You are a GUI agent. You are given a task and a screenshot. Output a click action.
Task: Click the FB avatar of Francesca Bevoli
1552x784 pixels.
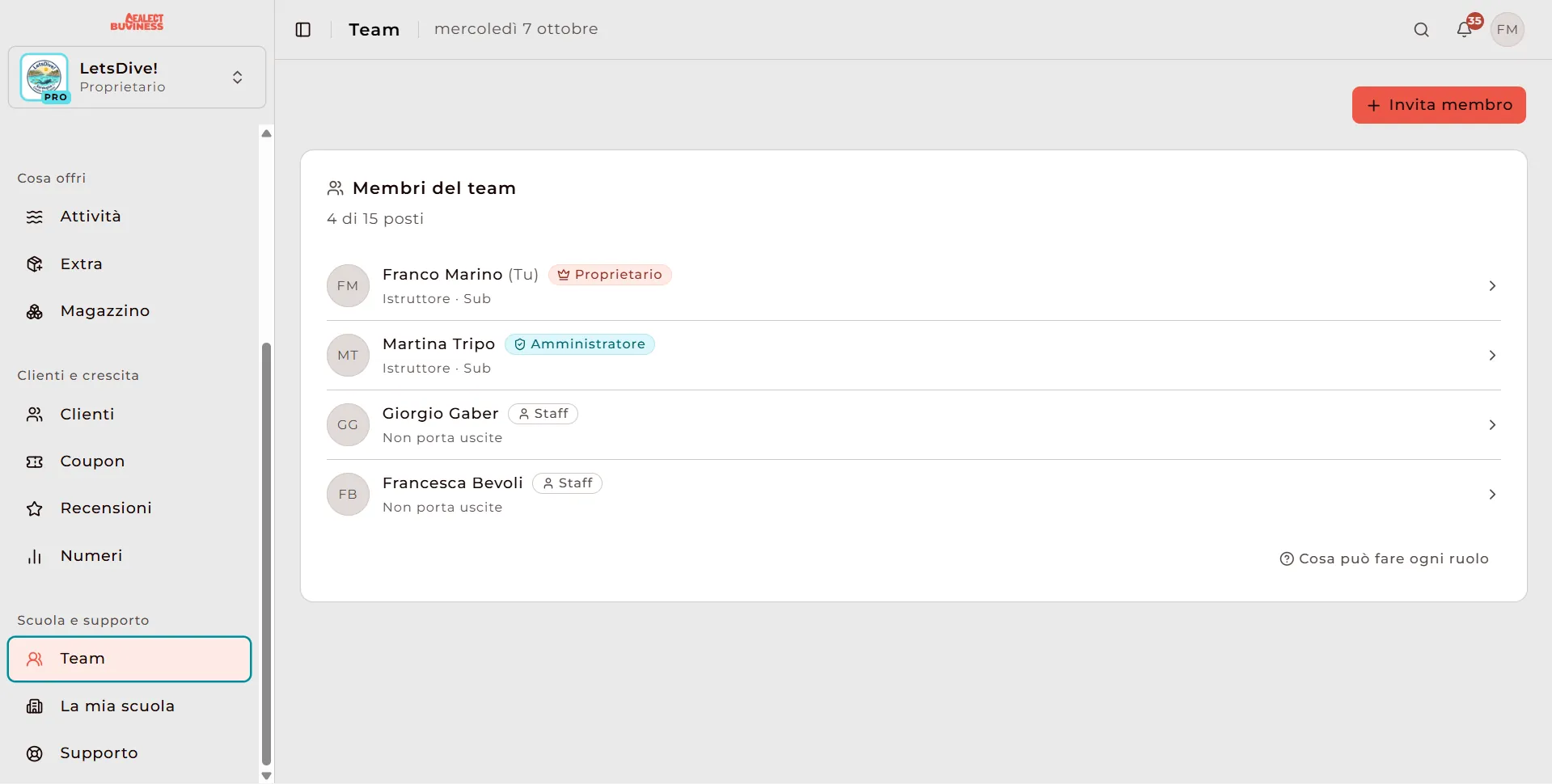point(348,495)
